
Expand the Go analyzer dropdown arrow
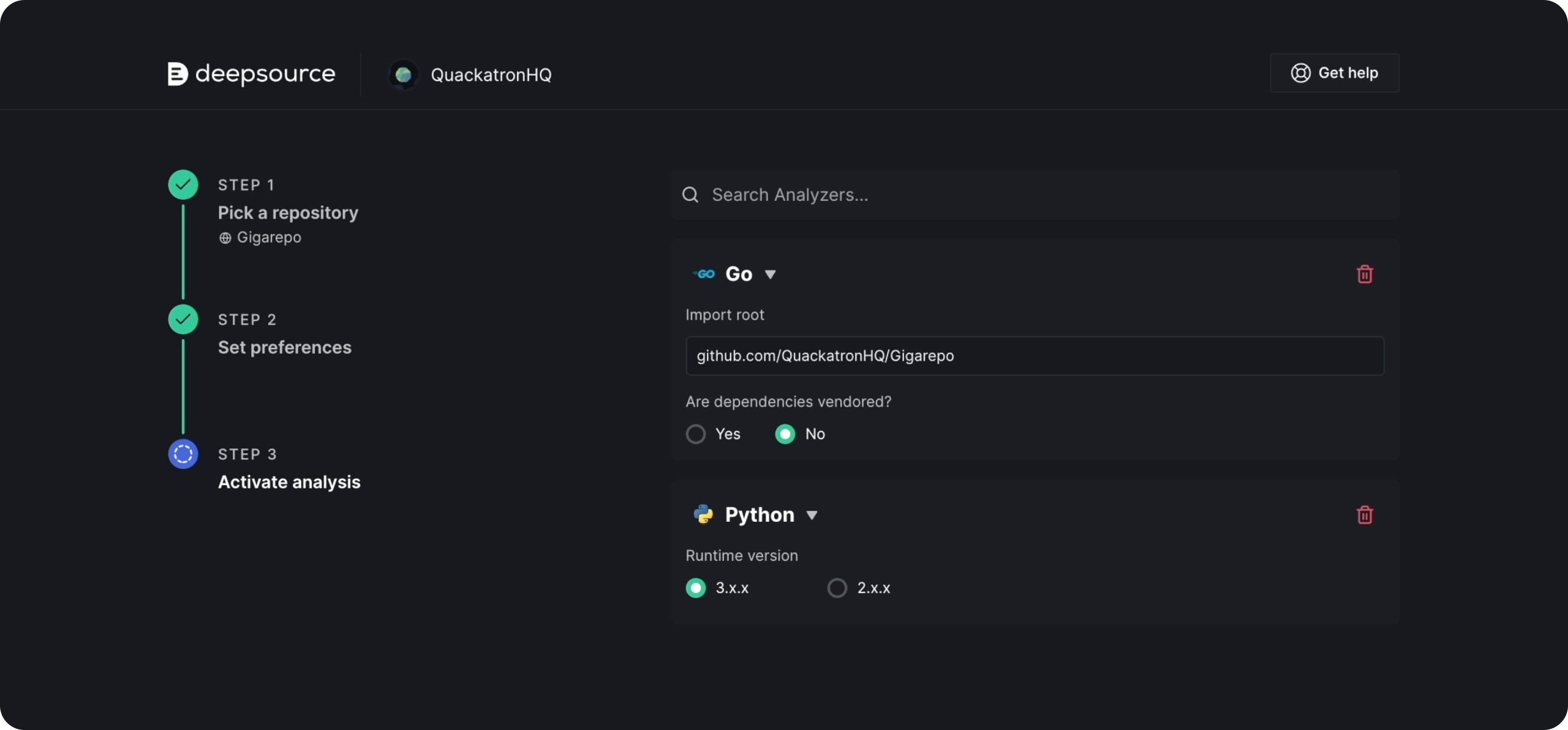click(770, 274)
